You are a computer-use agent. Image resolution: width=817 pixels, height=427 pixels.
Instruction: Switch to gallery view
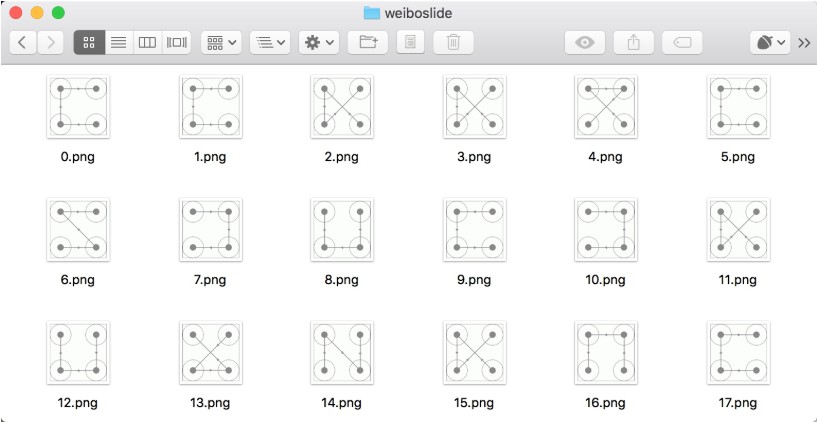pyautogui.click(x=177, y=42)
